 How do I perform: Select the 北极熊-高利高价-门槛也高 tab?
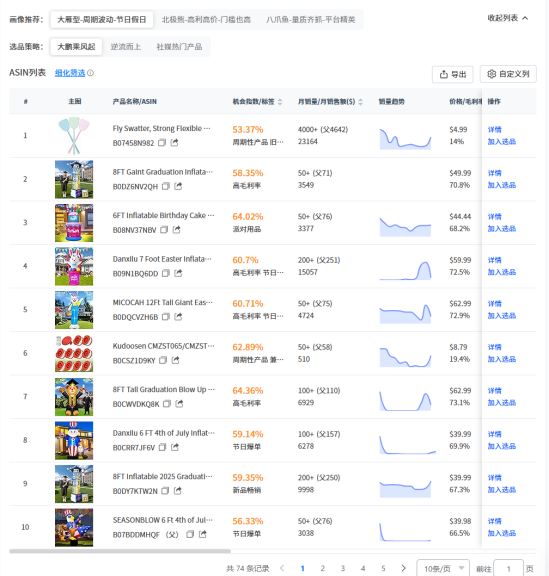206,19
